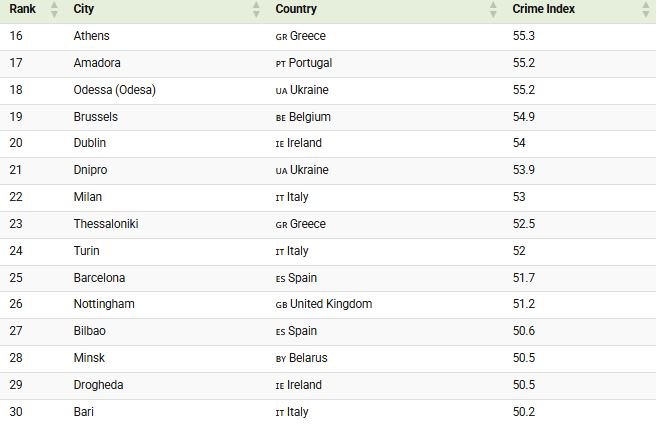Click the GR Greece country code in Athens row

coord(280,37)
